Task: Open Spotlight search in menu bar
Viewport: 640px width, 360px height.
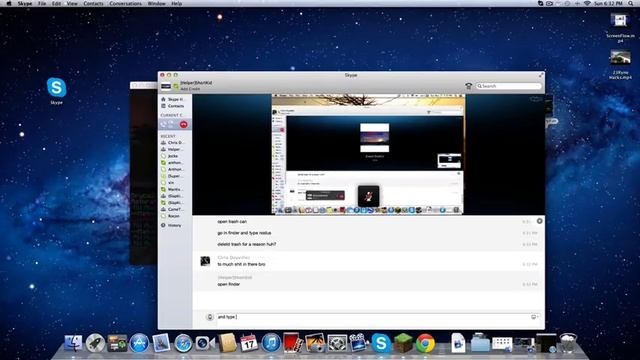Action: pyautogui.click(x=631, y=3)
